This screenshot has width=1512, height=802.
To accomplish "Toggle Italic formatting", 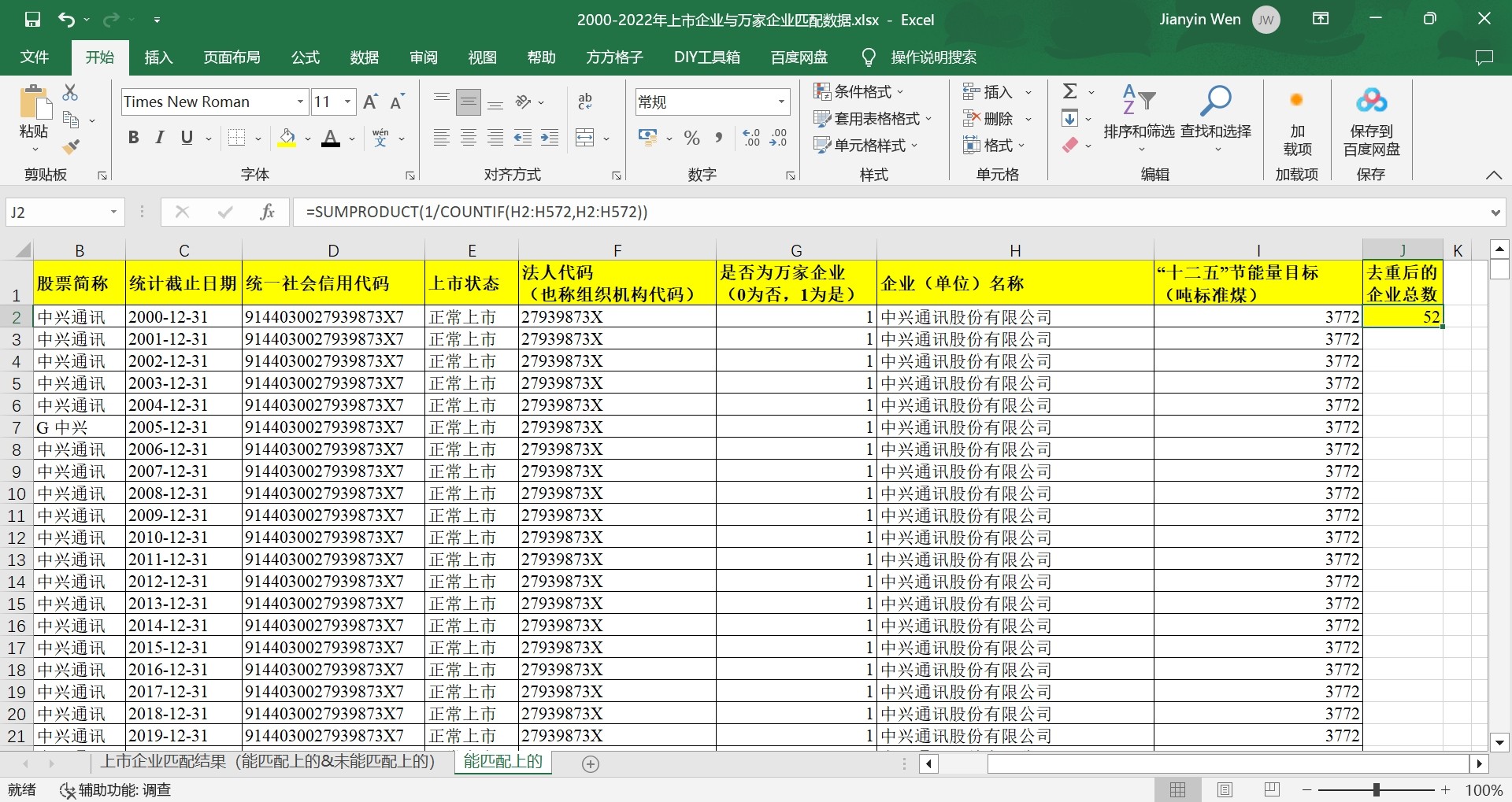I will point(160,139).
